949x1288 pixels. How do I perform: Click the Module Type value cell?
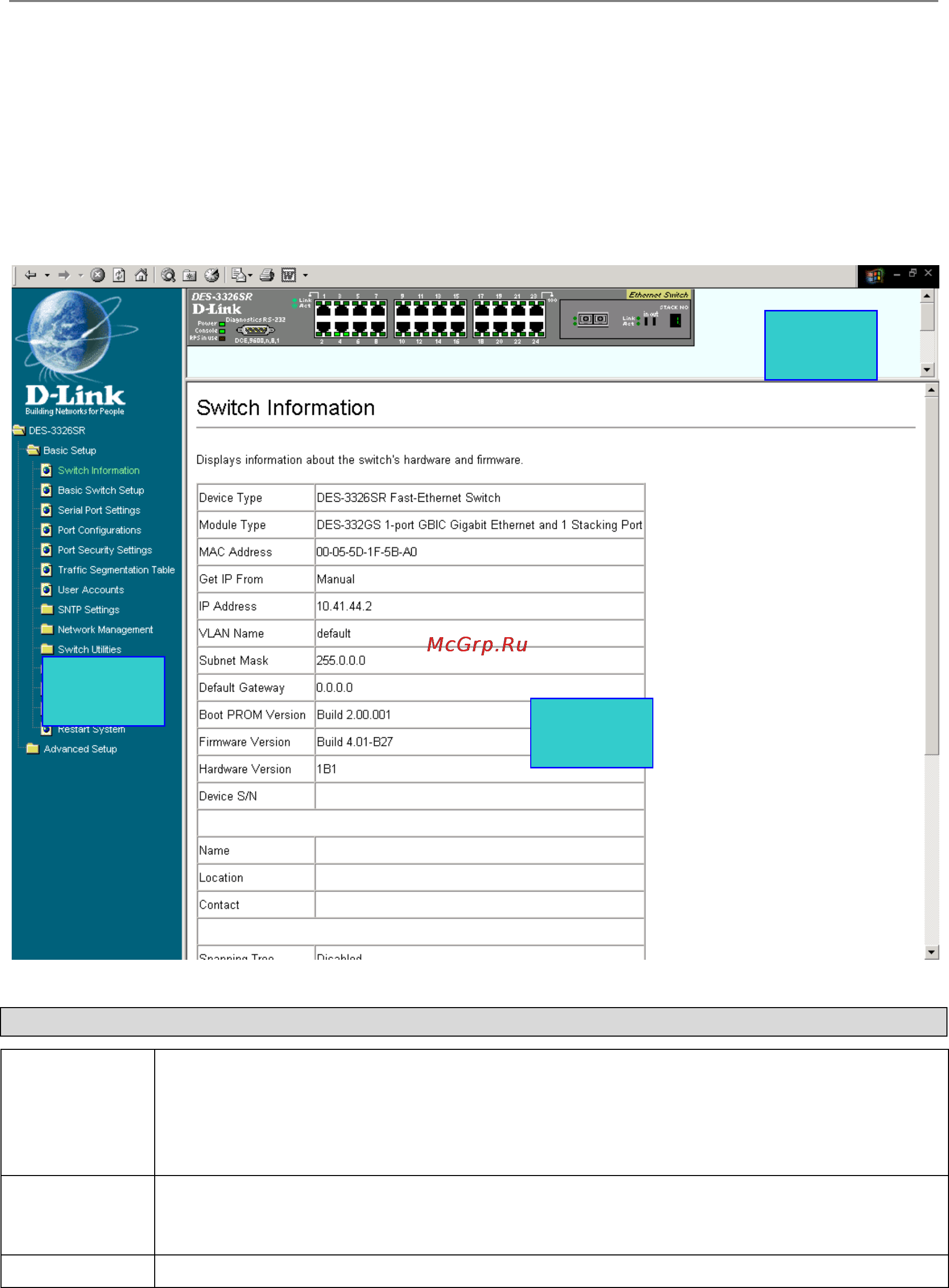tap(480, 525)
